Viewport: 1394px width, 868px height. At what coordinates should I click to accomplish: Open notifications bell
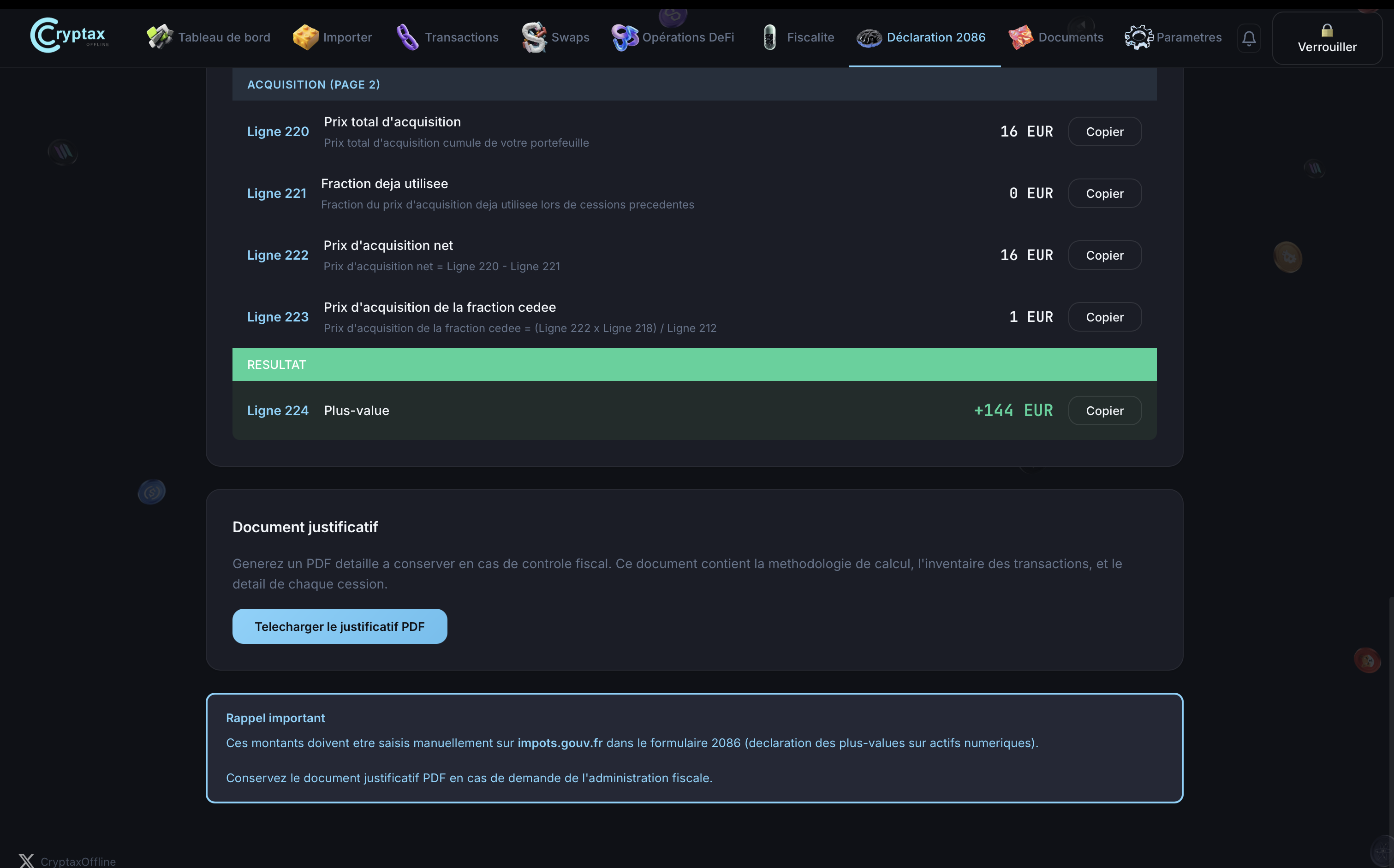point(1249,38)
